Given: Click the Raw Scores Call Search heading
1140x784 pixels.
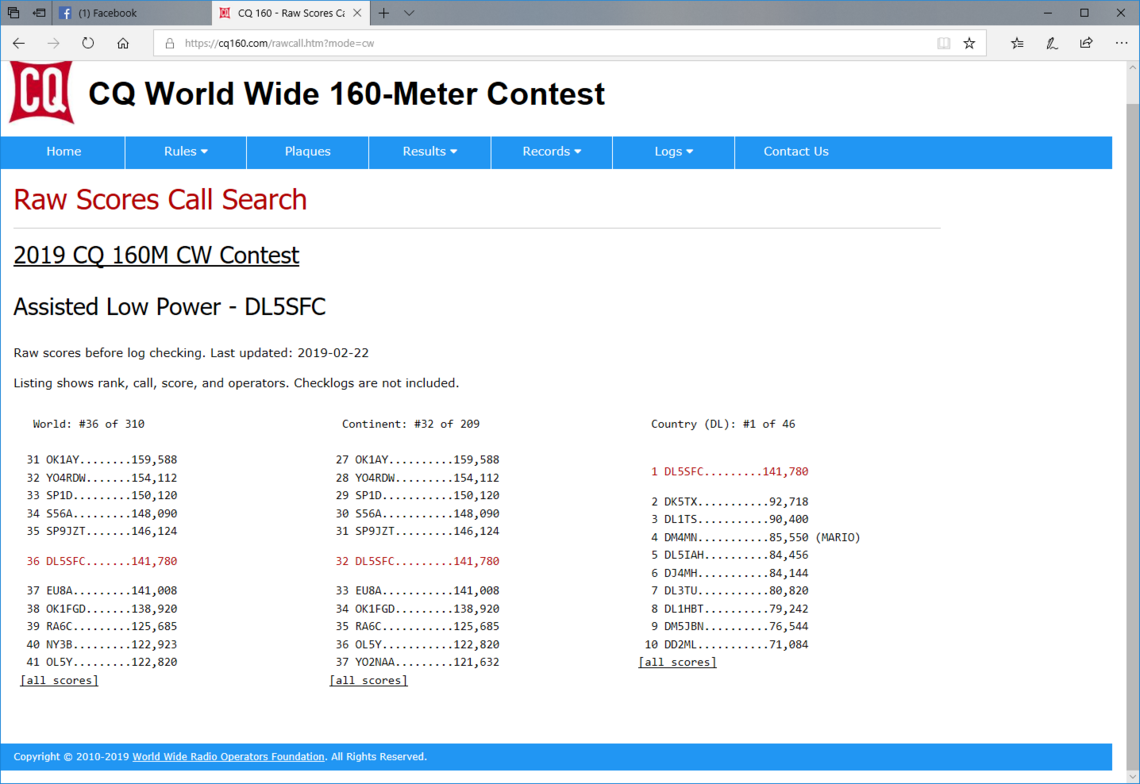Looking at the screenshot, I should (x=160, y=200).
